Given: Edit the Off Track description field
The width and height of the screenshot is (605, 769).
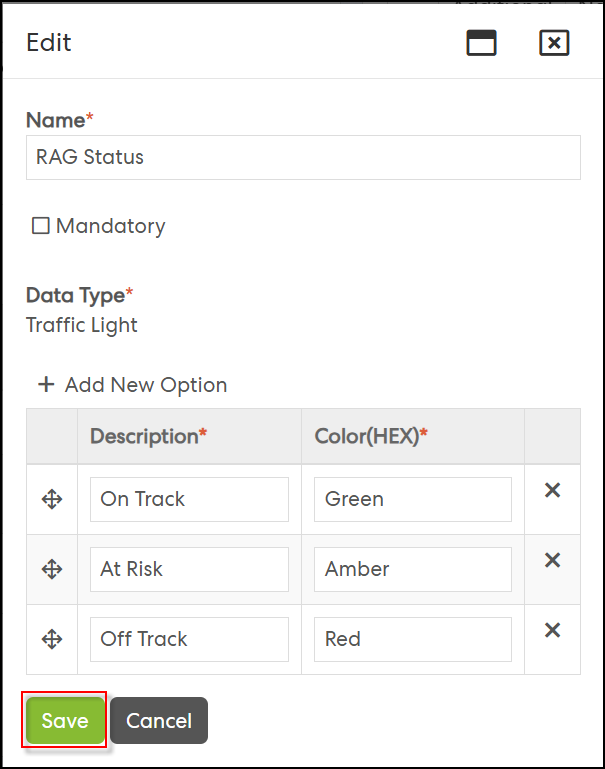Looking at the screenshot, I should coord(189,640).
